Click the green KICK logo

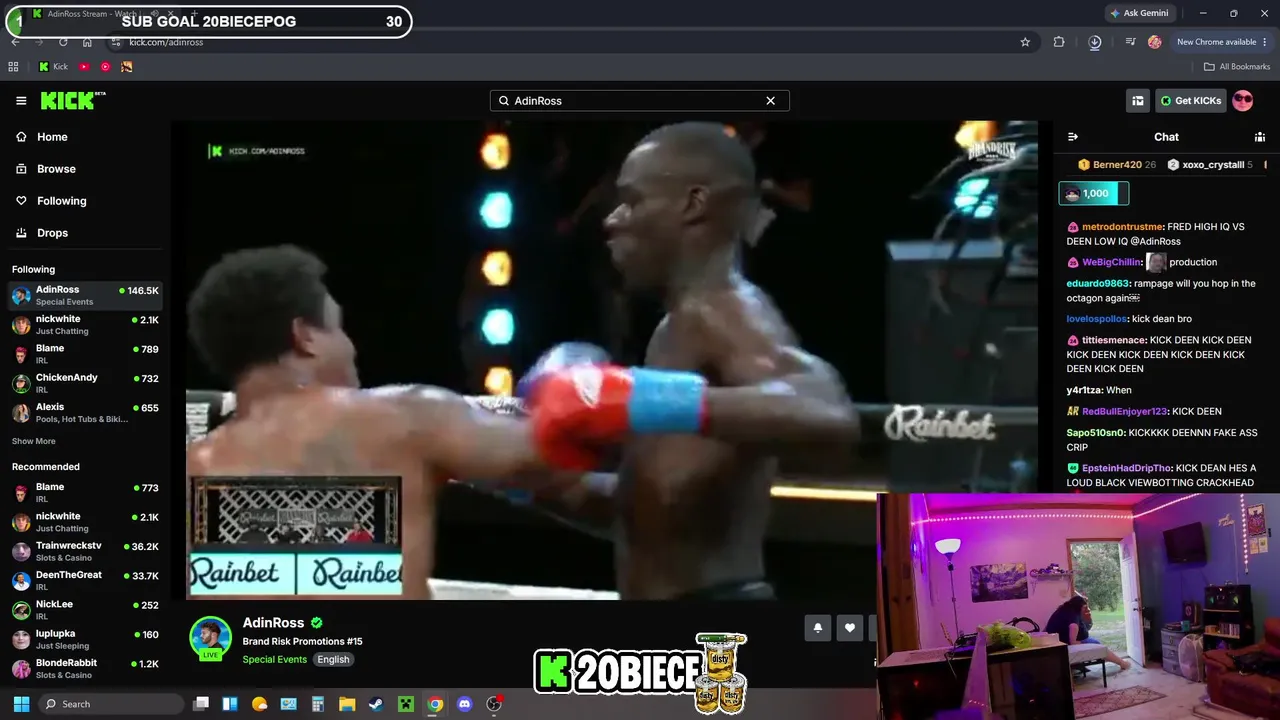(72, 101)
